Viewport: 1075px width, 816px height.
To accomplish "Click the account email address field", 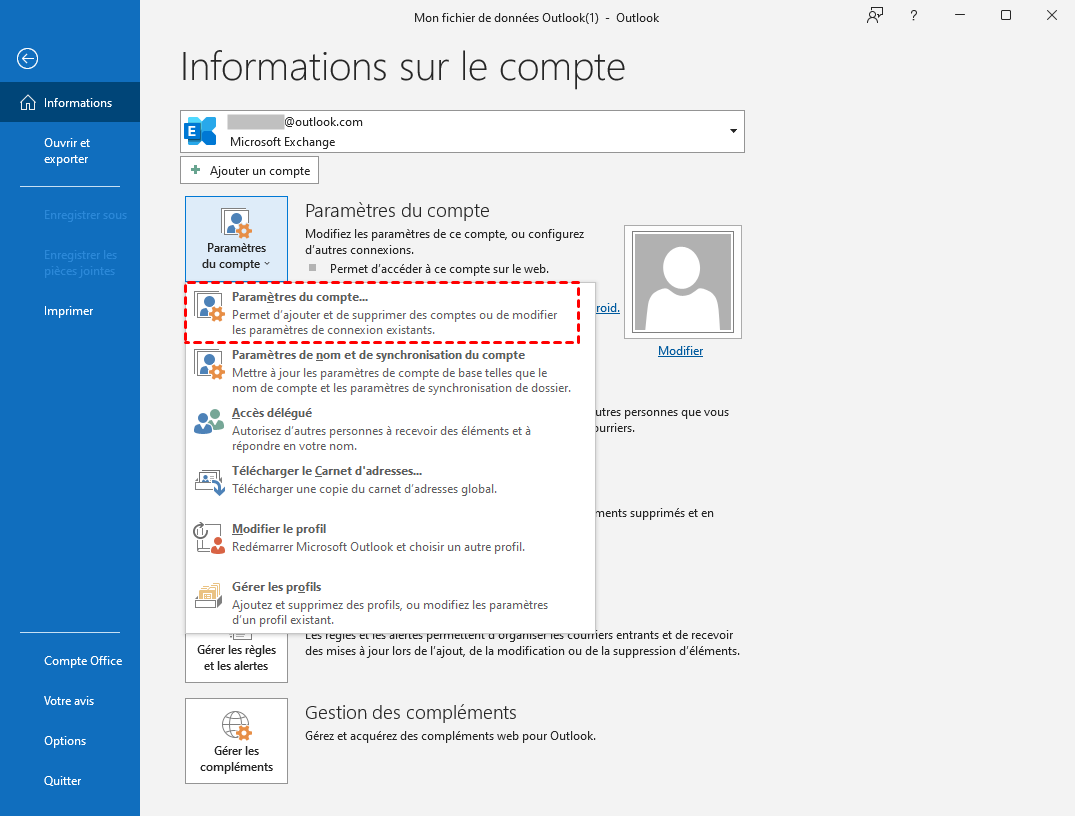I will coord(462,131).
